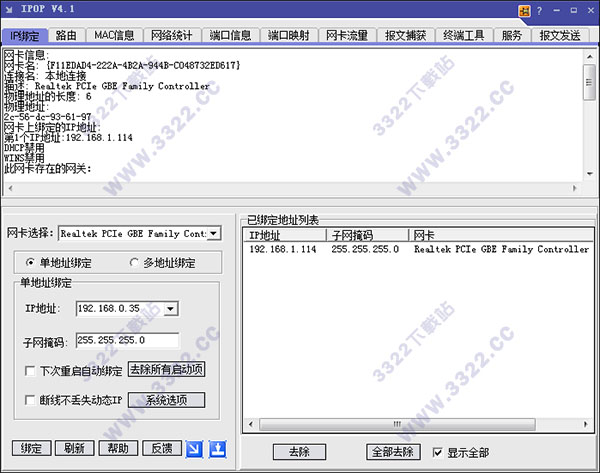
Task: Click the 2c-56-dc-93-61-97 MAC address text
Action: [x=48, y=117]
